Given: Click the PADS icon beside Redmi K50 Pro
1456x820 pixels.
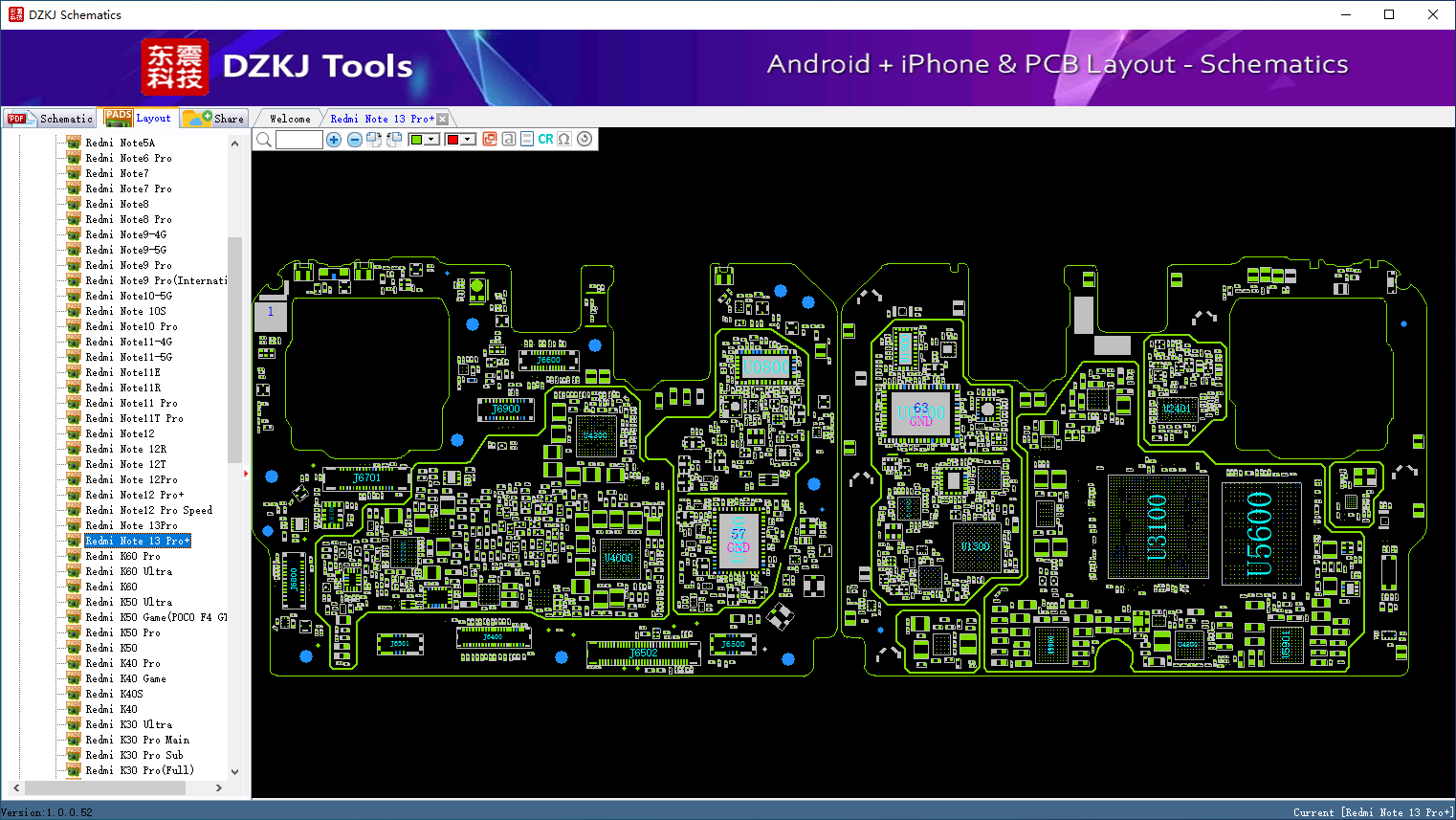Looking at the screenshot, I should click(x=74, y=632).
